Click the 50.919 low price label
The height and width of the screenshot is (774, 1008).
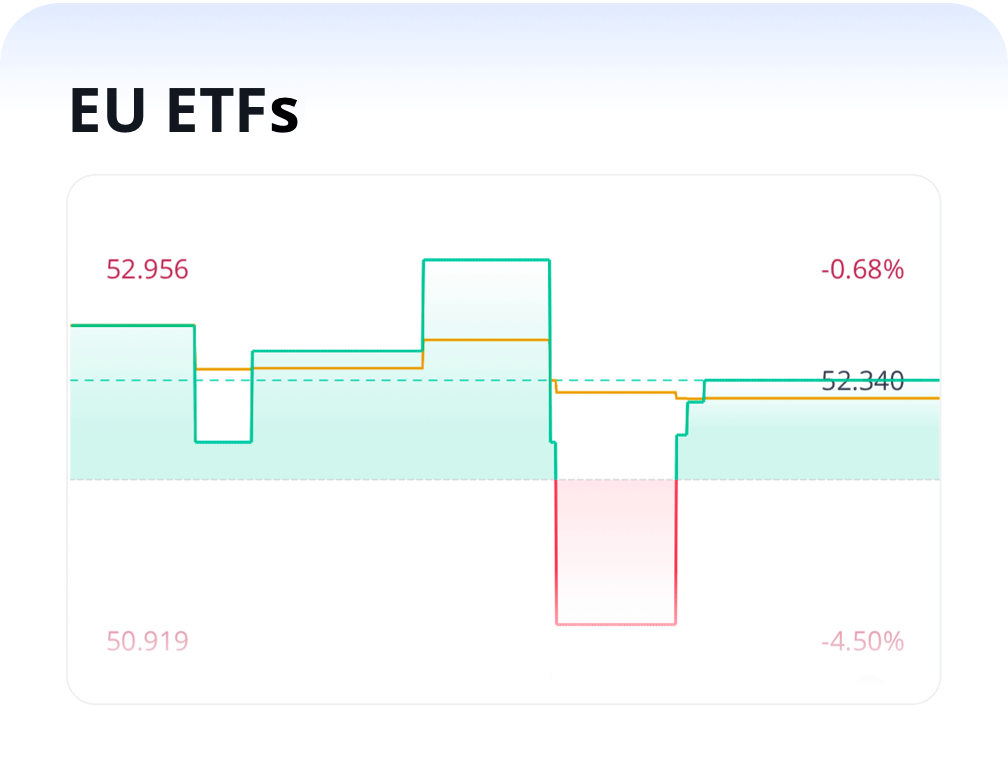point(147,641)
